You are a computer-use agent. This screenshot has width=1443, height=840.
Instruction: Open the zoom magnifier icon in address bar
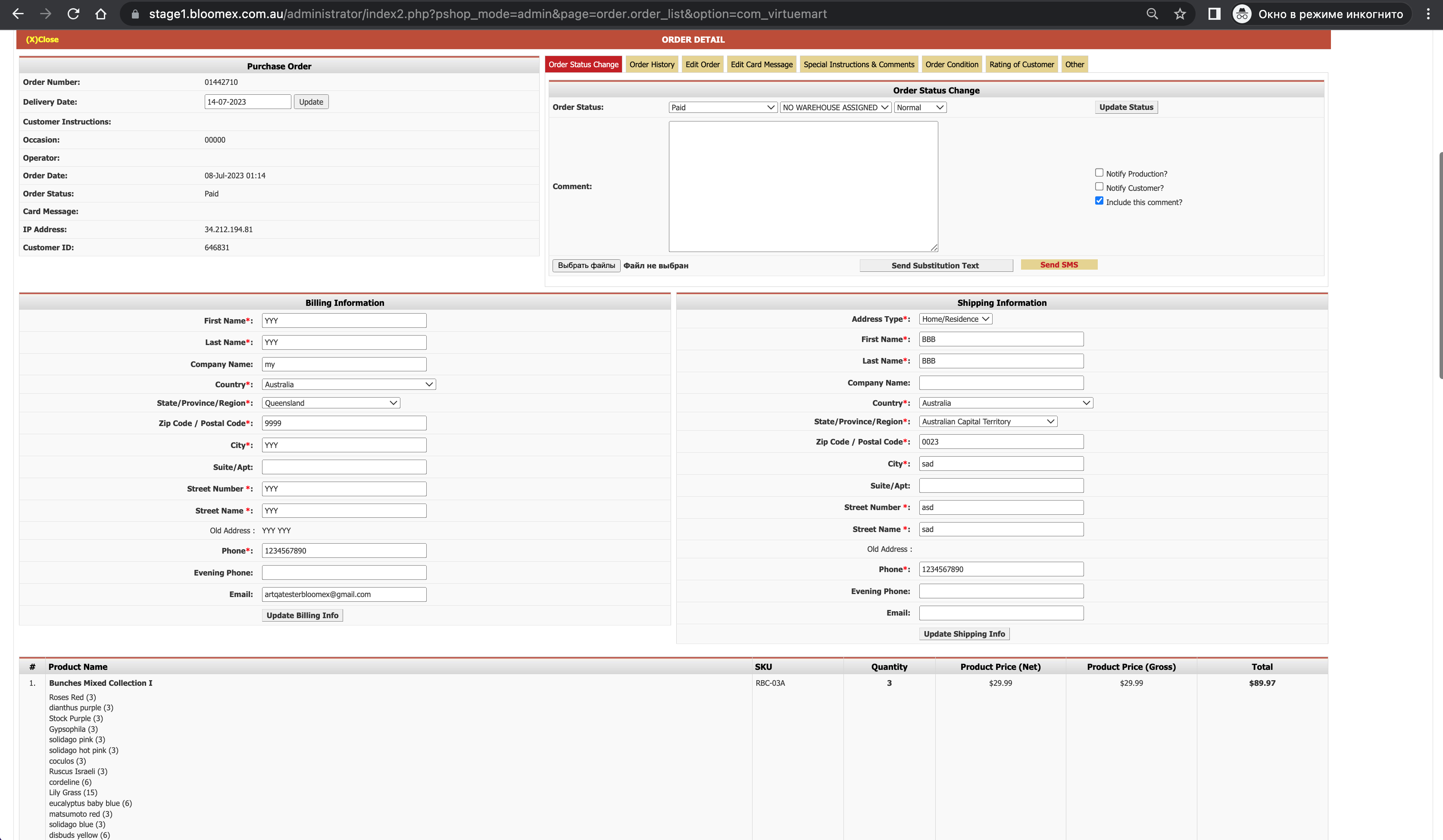pyautogui.click(x=1152, y=14)
